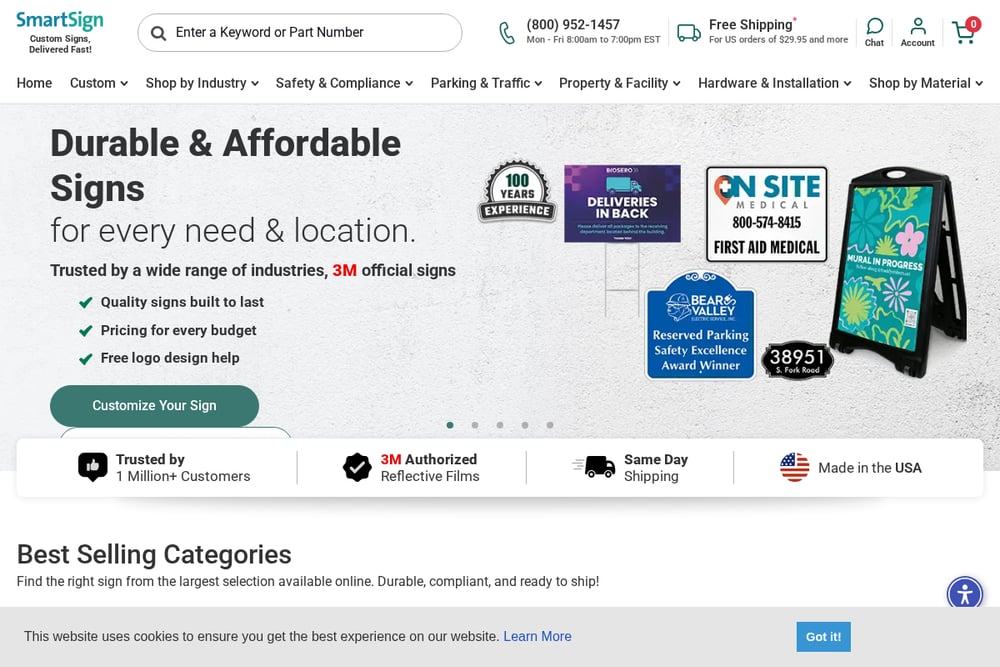The image size is (1000, 667).
Task: Select the fourth carousel slide dot
Action: pyautogui.click(x=525, y=425)
